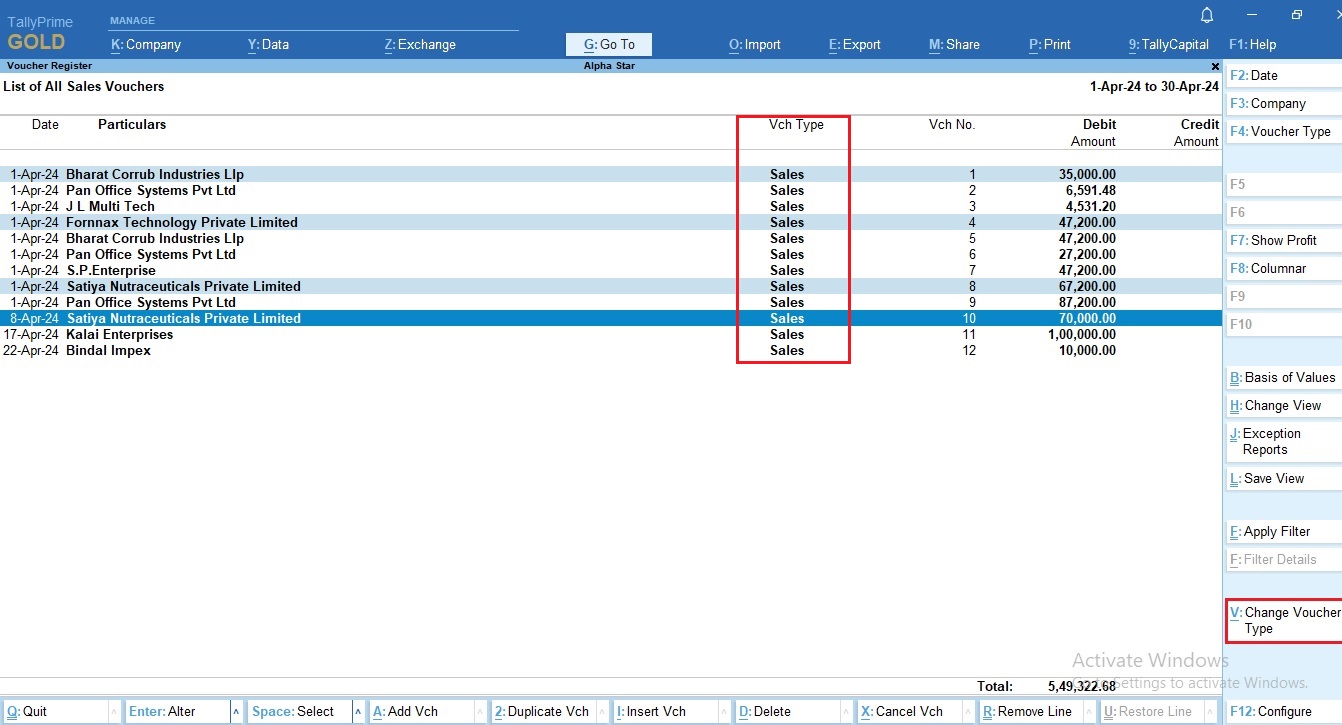Click Change Voucher Type
The height and width of the screenshot is (725, 1342).
point(1284,620)
